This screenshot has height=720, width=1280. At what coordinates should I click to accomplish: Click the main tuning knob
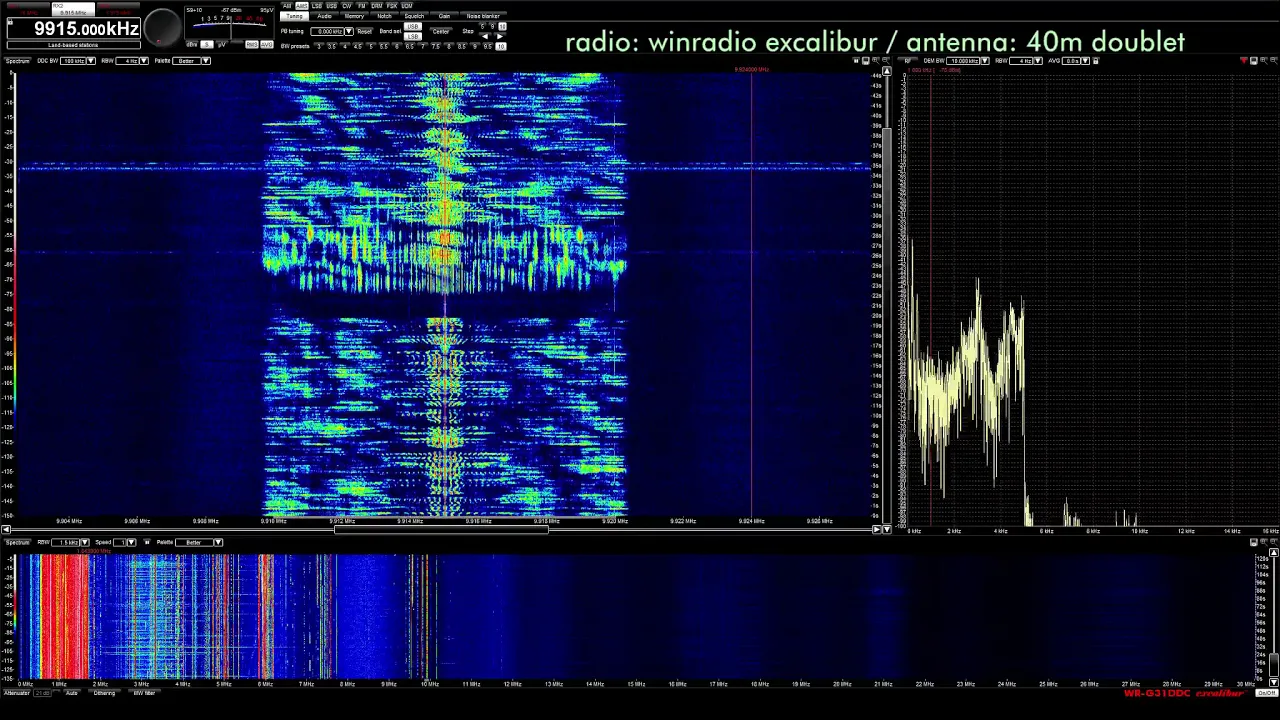point(163,27)
